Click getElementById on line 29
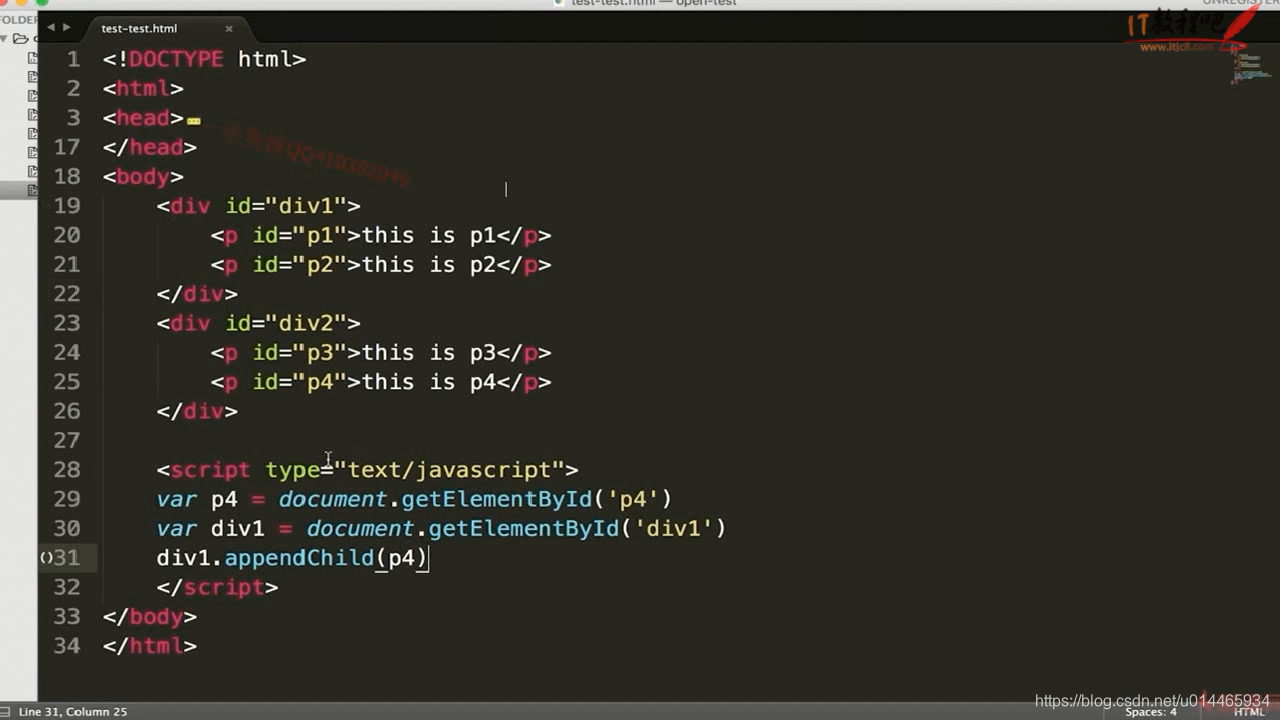This screenshot has height=720, width=1280. click(497, 499)
